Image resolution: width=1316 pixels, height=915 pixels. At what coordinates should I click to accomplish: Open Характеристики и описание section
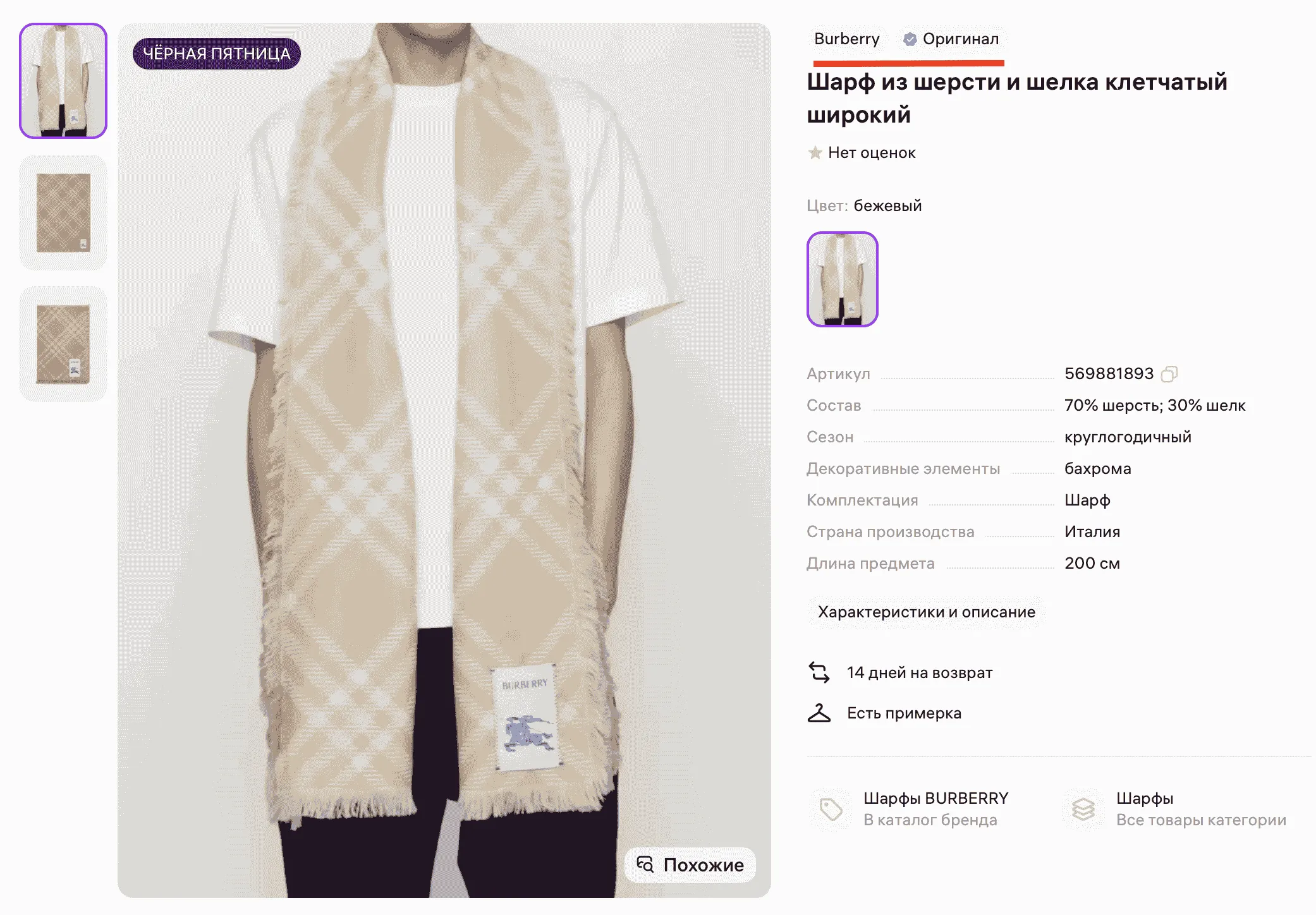coord(926,612)
